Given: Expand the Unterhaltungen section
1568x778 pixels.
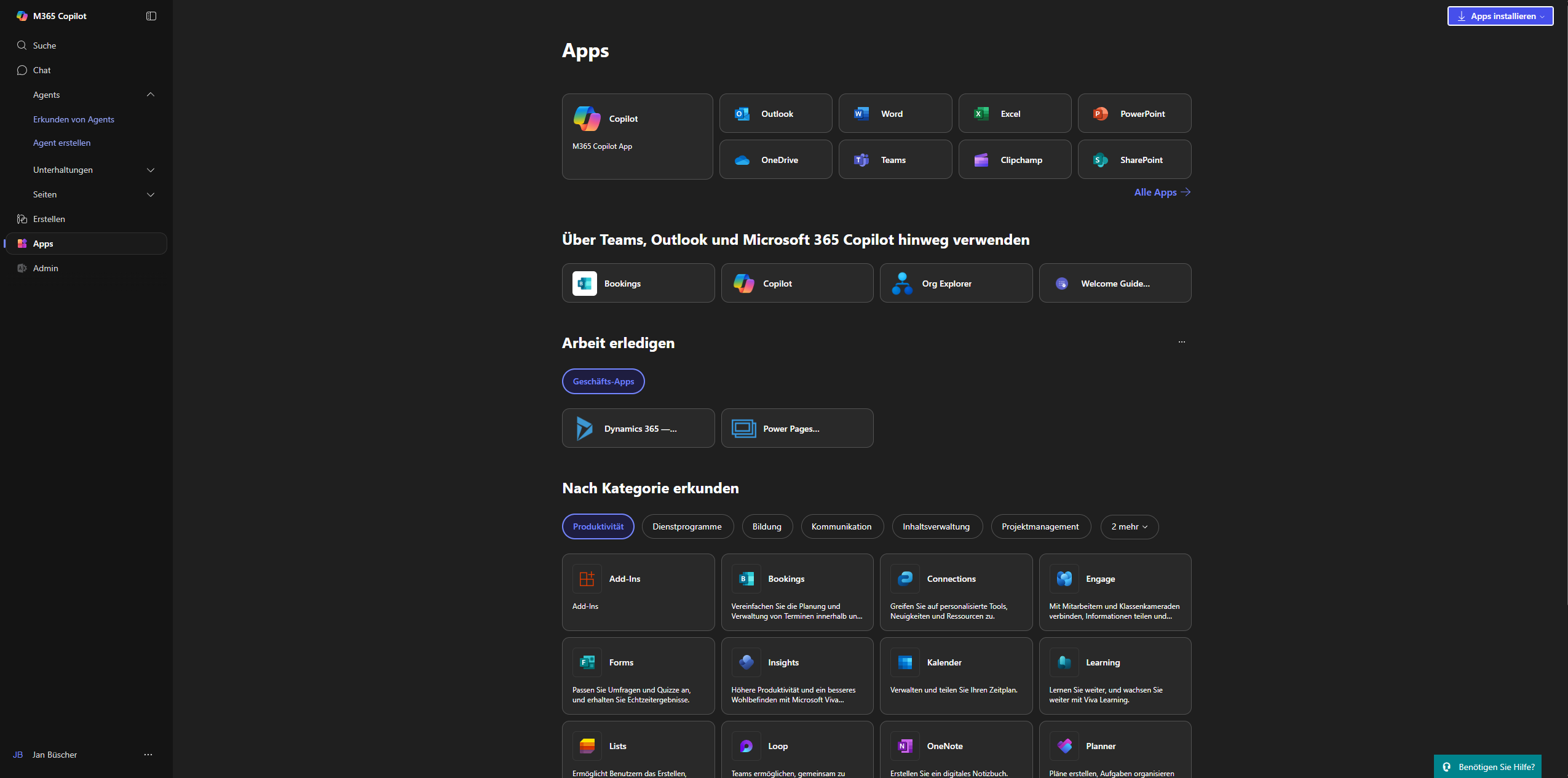Looking at the screenshot, I should [151, 170].
